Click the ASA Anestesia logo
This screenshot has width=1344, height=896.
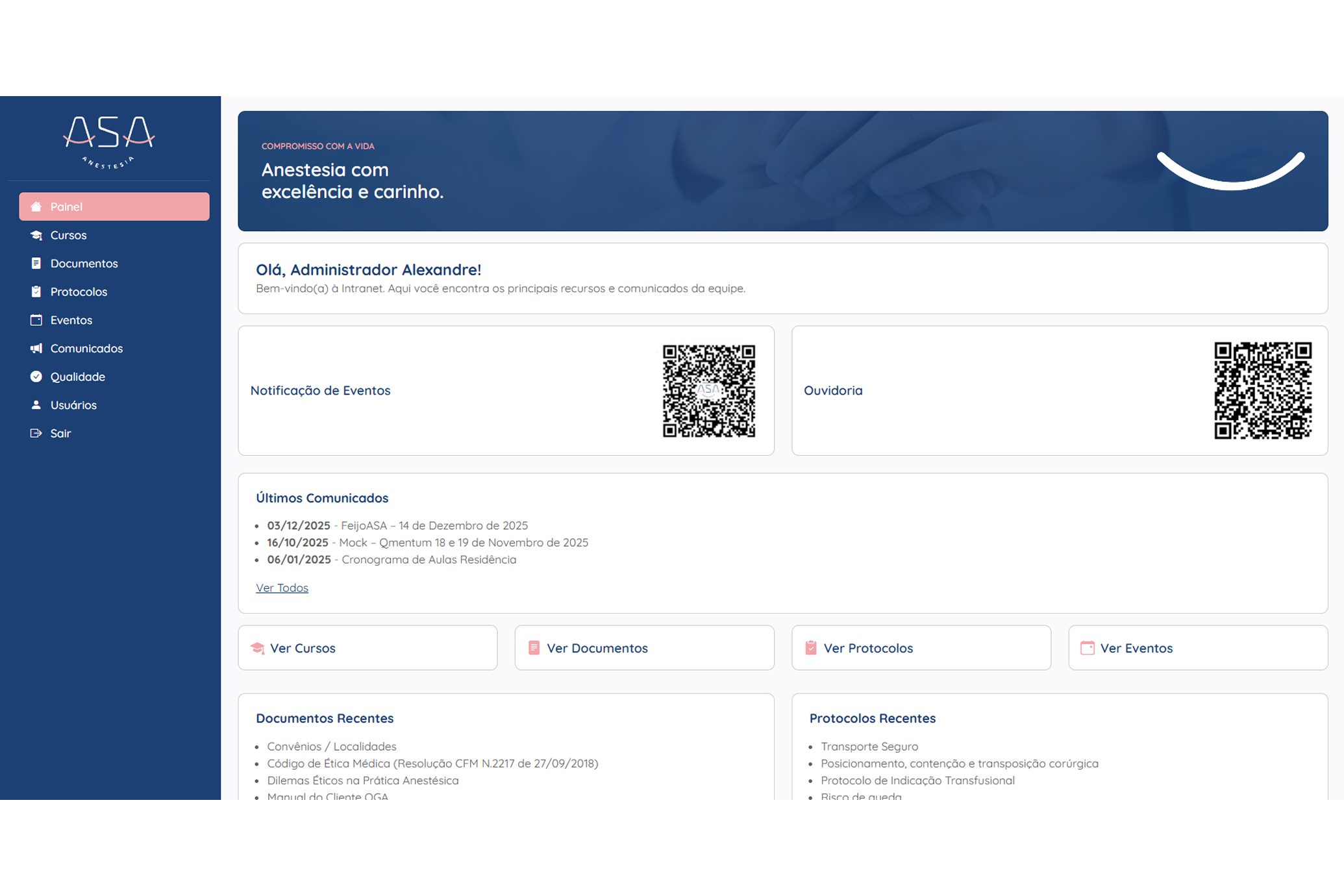108,142
